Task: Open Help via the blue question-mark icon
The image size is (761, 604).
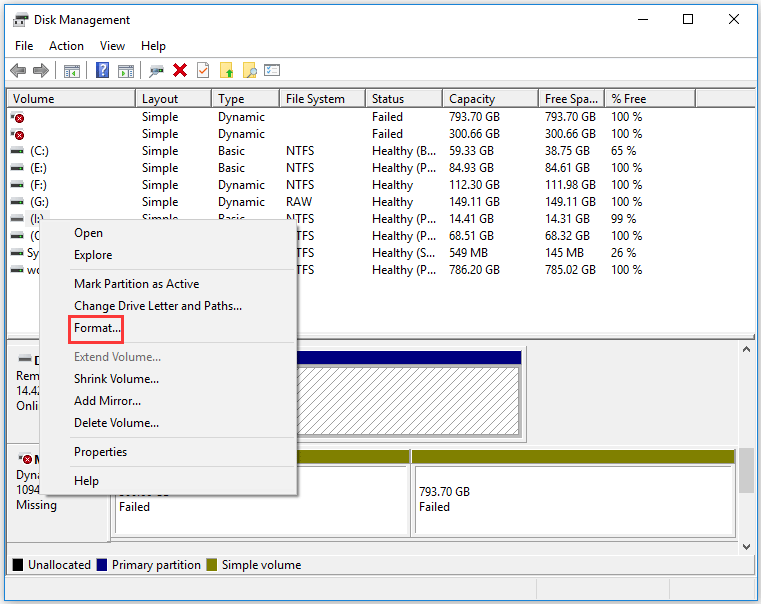Action: tap(102, 70)
